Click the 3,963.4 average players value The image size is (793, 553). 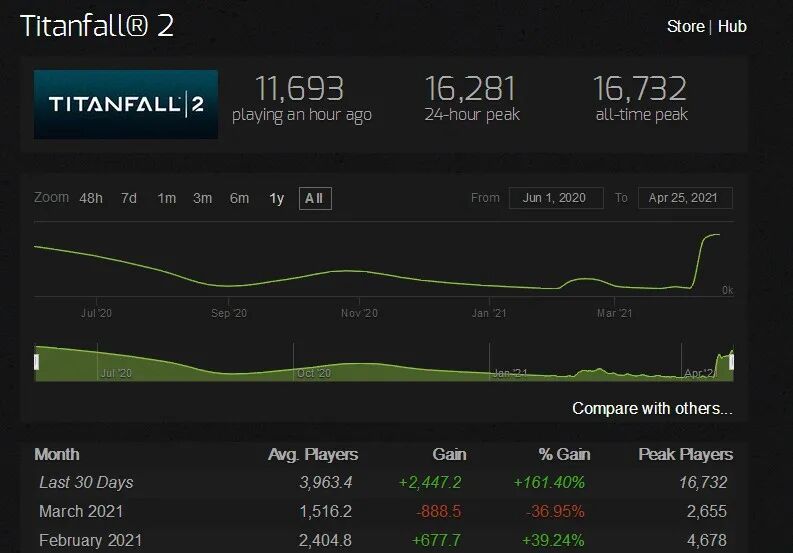[x=326, y=482]
